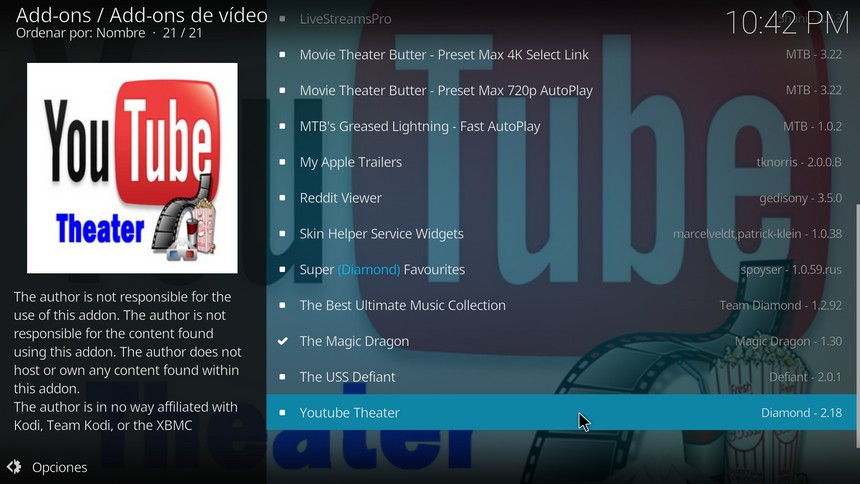Screen dimensions: 860x484
Task: Select the LiveStreamsPro add-on
Action: (x=561, y=19)
